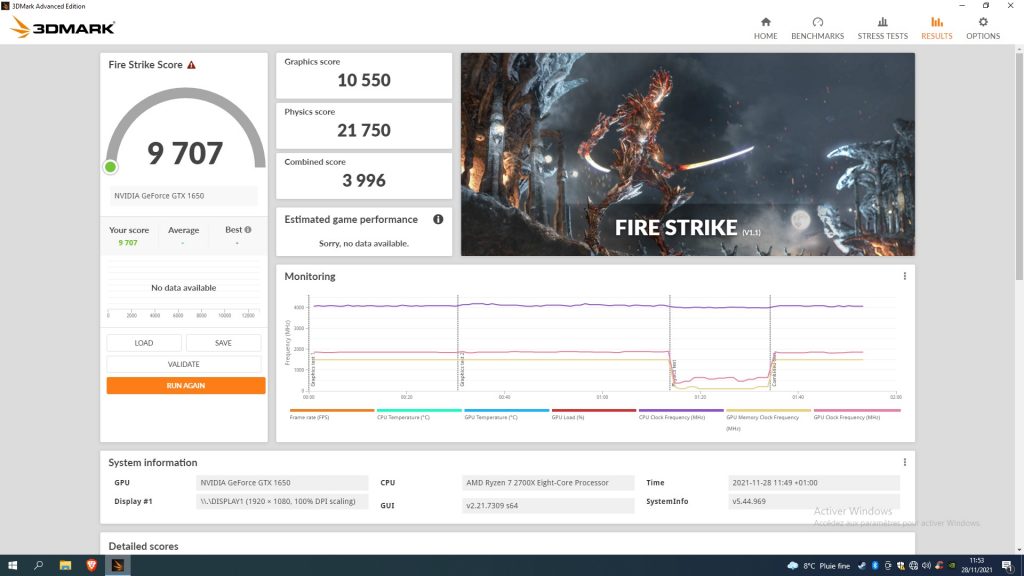
Task: Open the System information three-dot menu
Action: coord(904,462)
